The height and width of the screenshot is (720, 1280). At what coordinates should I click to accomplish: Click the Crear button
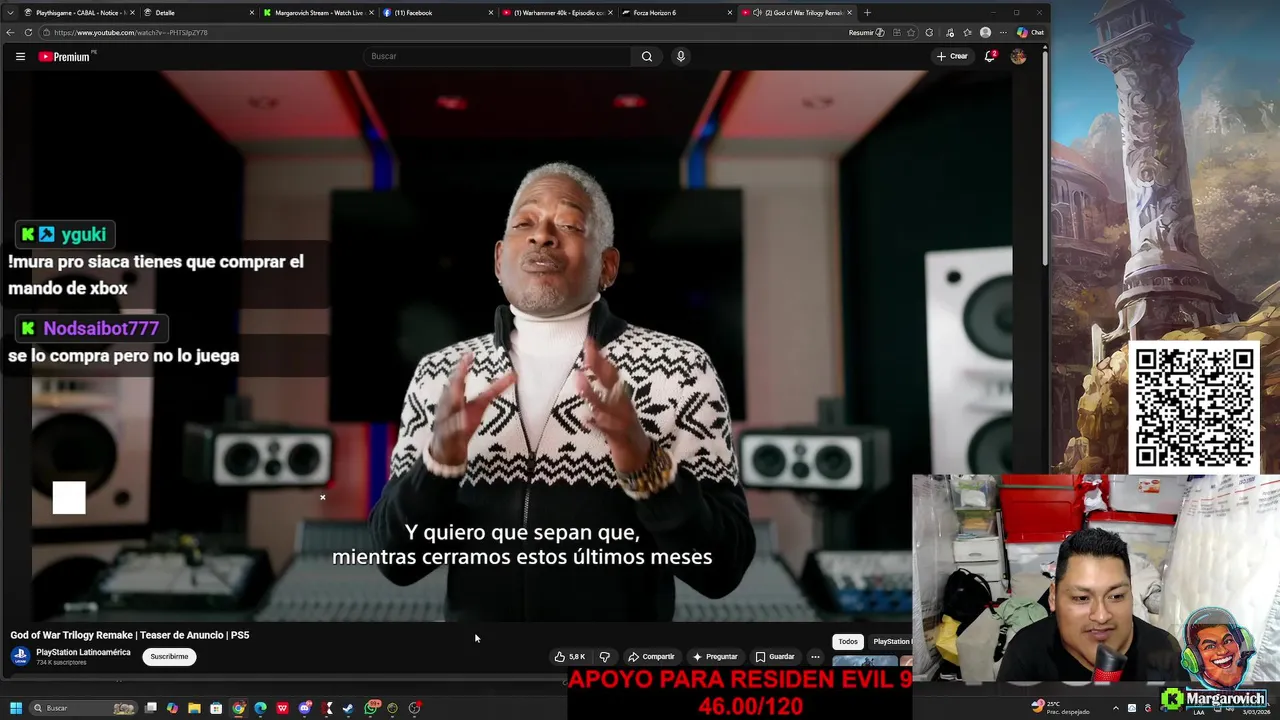pyautogui.click(x=952, y=56)
